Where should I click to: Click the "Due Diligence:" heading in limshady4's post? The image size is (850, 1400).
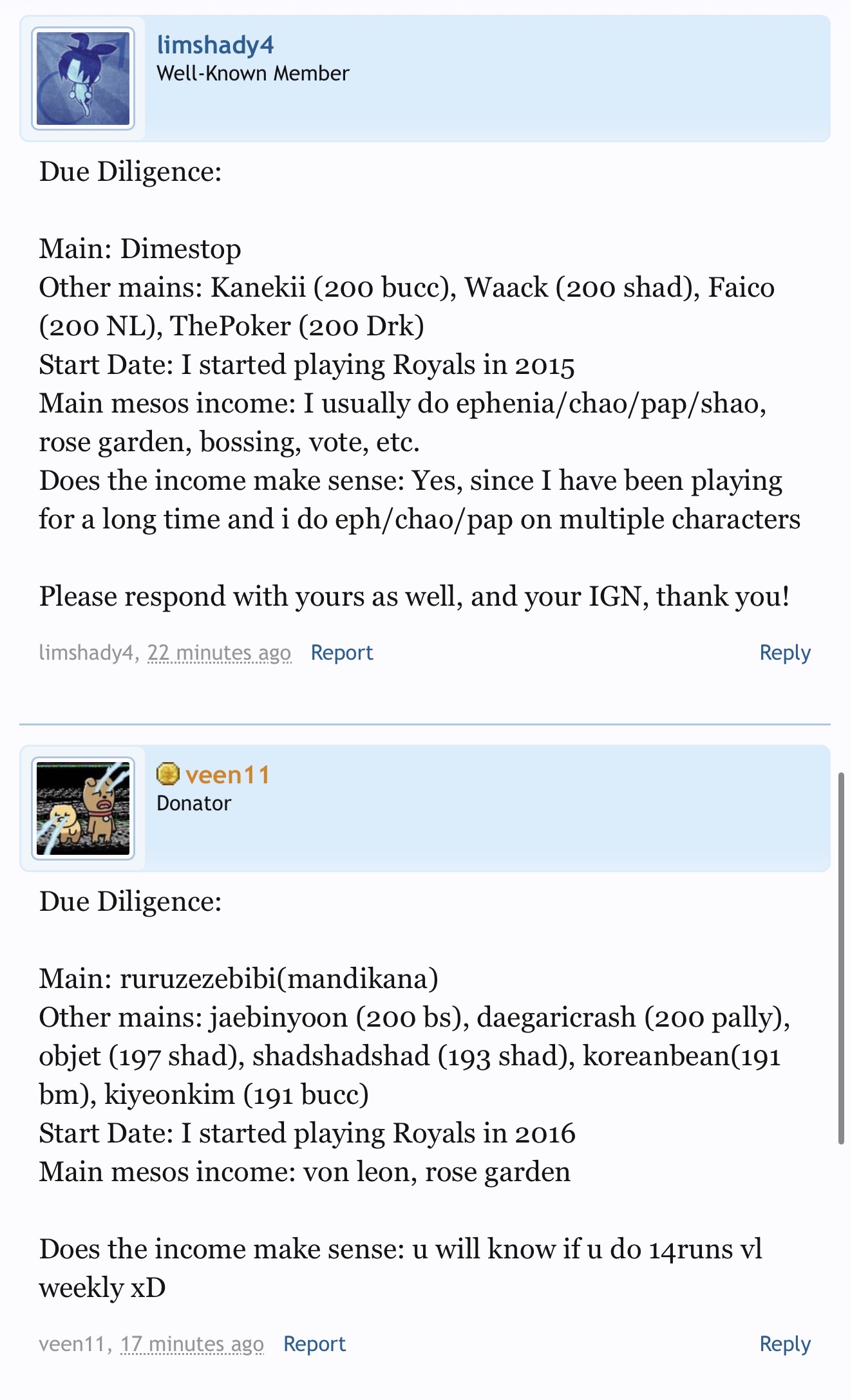click(130, 172)
